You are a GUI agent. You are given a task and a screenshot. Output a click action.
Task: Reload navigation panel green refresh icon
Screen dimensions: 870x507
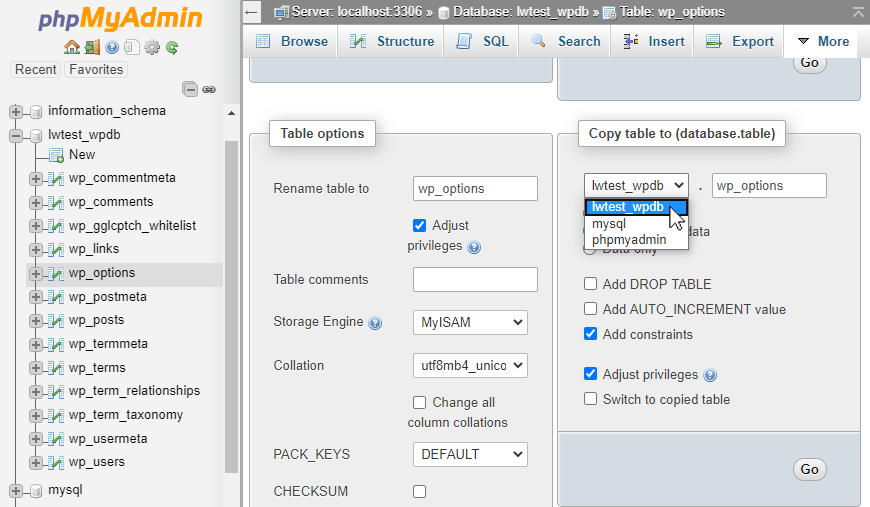click(x=172, y=48)
